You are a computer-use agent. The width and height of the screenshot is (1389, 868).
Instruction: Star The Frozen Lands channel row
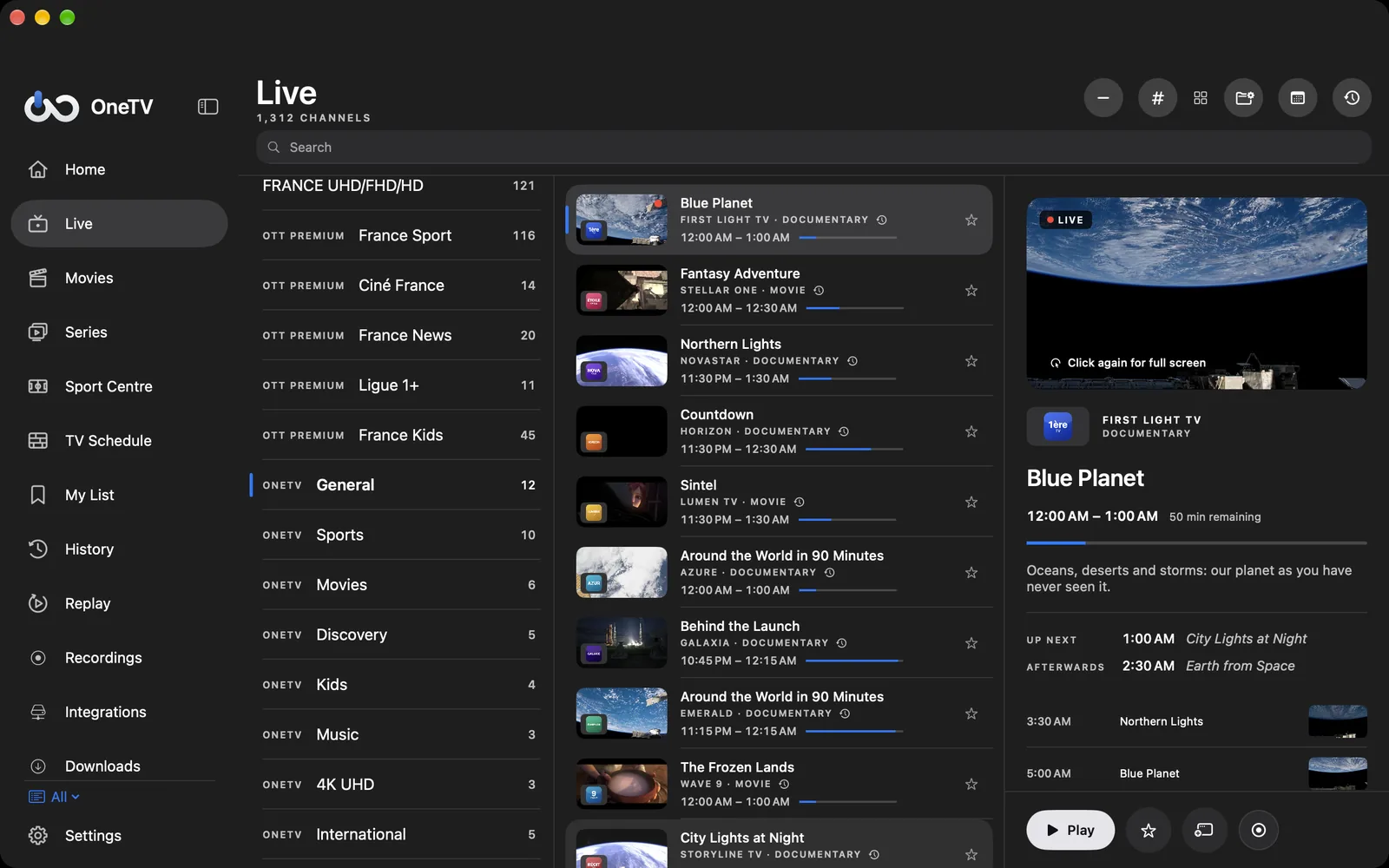pyautogui.click(x=971, y=785)
